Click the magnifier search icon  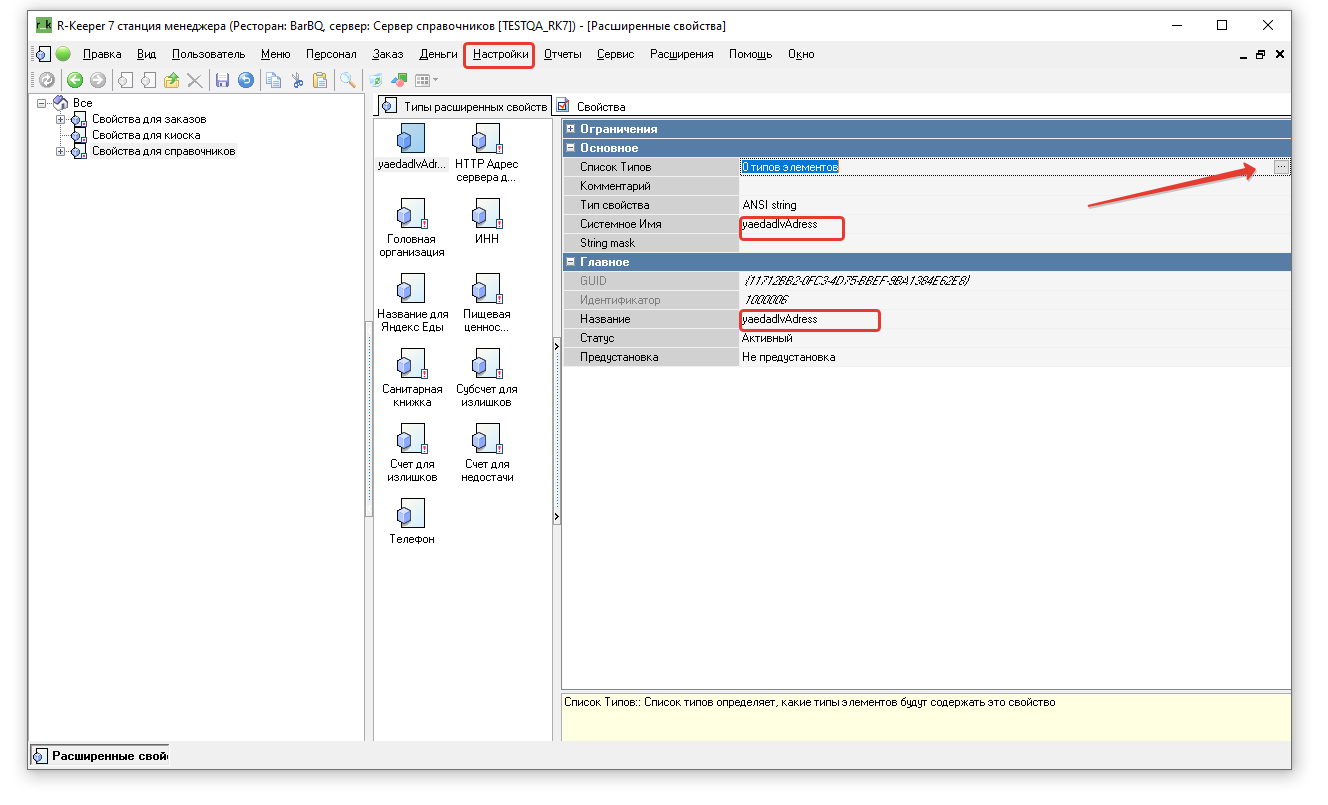(347, 81)
